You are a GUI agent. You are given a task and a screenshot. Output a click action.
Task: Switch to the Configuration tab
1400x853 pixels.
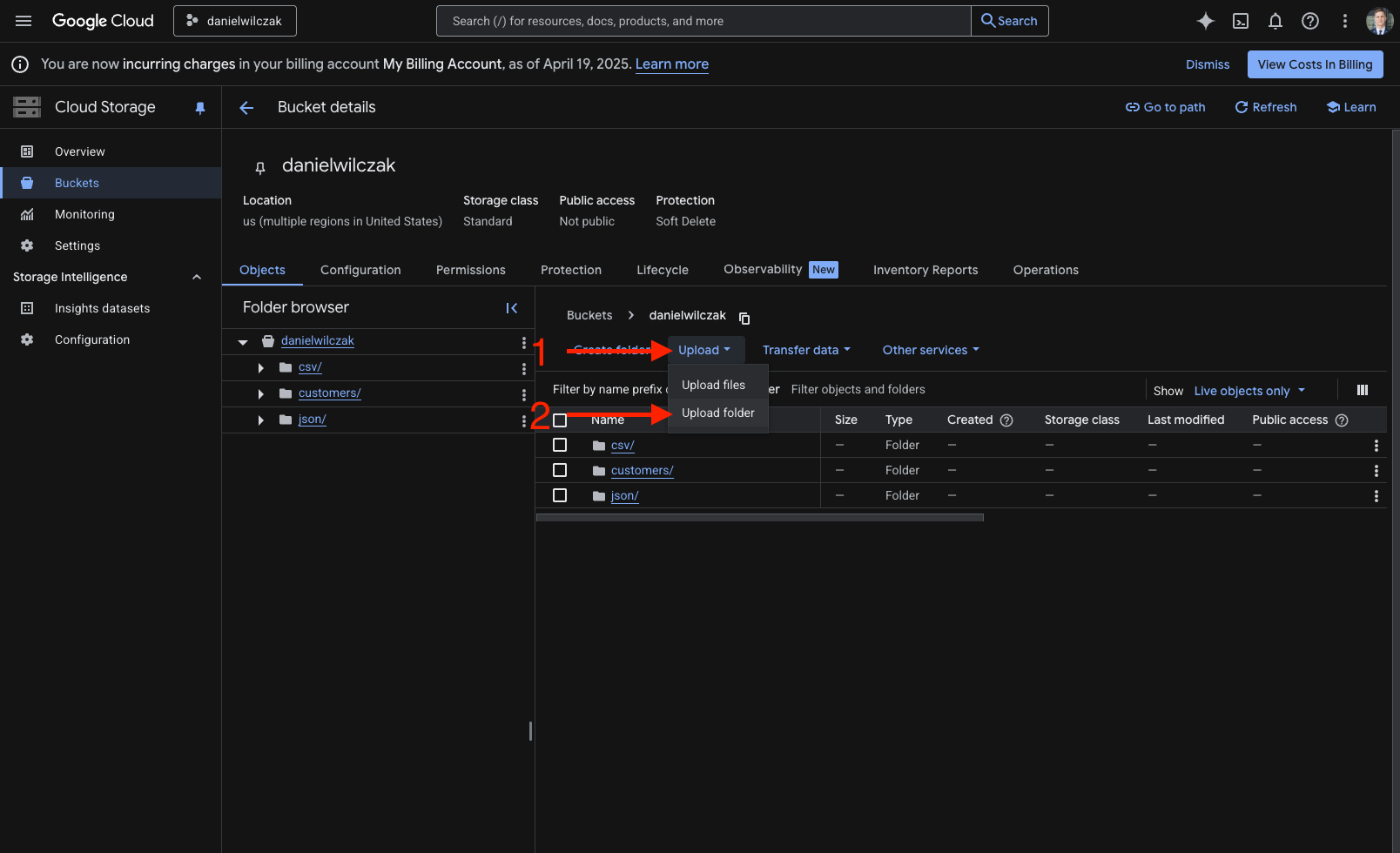(x=360, y=270)
